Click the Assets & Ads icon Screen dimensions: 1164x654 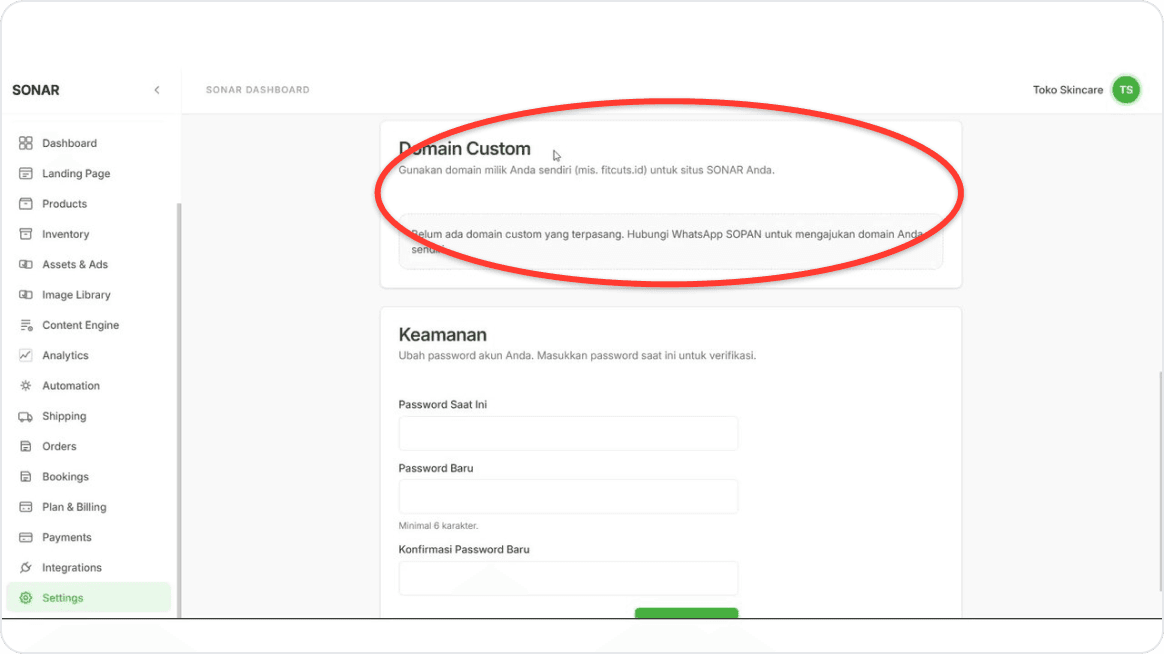point(25,264)
